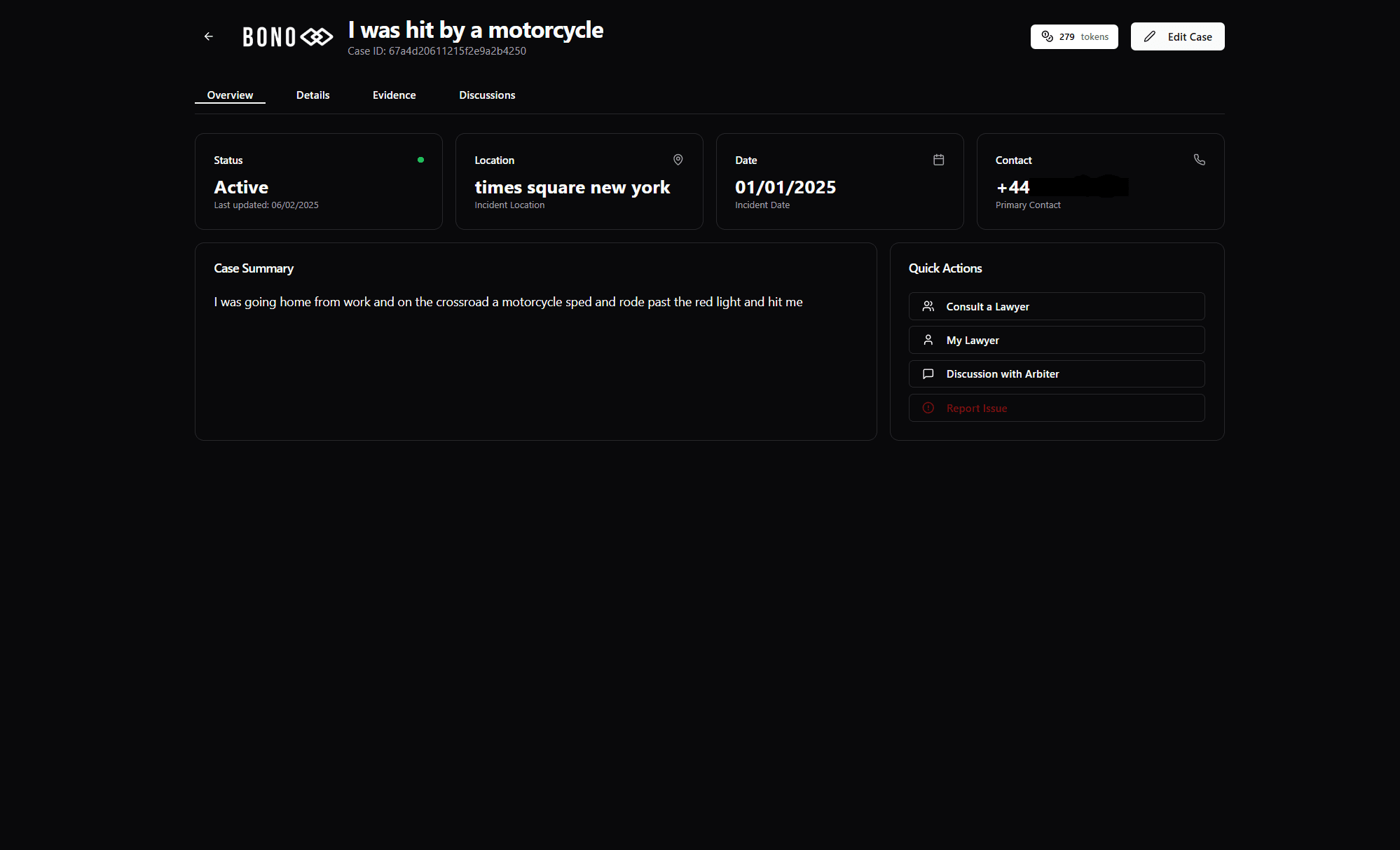Click the Case Summary heading

[254, 268]
